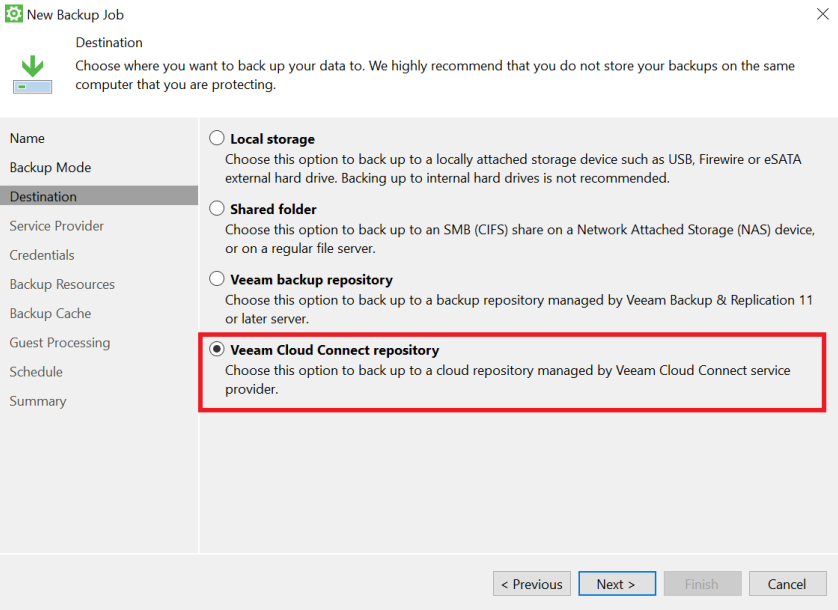Click the Cloud Connect service provider description
Viewport: 838px width, 610px height.
pyautogui.click(x=508, y=380)
